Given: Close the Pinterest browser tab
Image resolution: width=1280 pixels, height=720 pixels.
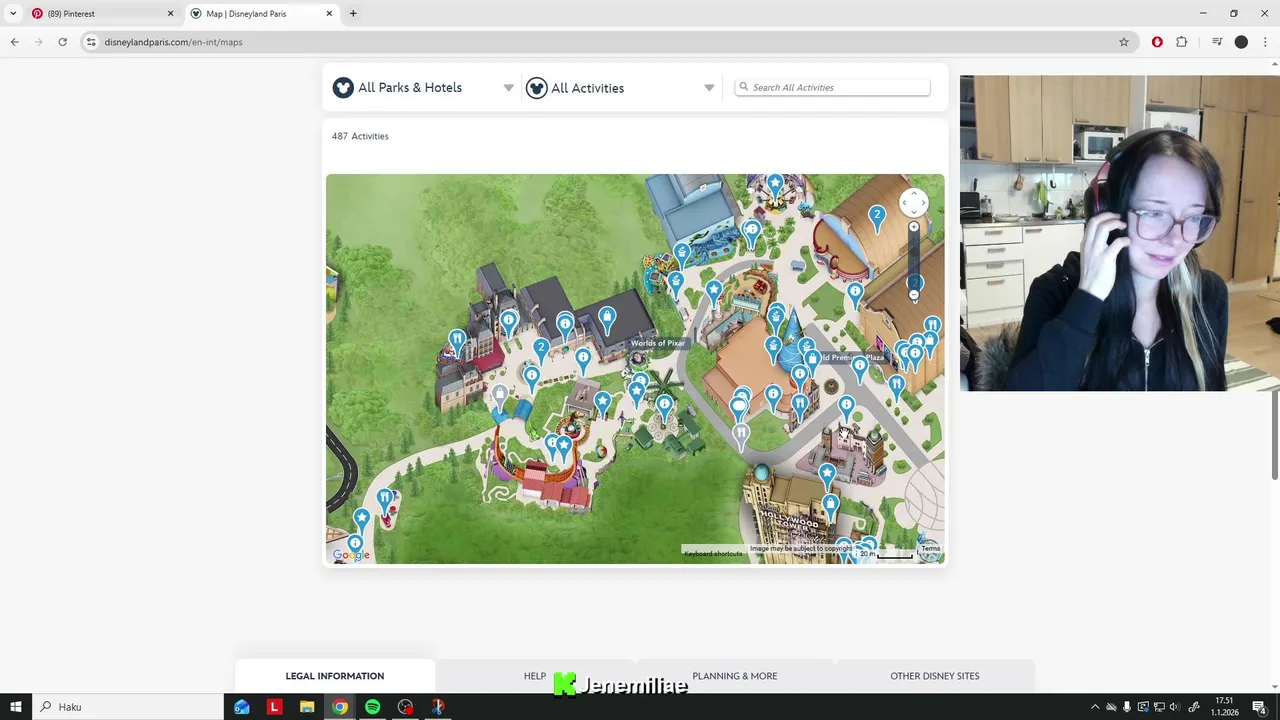Looking at the screenshot, I should point(170,14).
